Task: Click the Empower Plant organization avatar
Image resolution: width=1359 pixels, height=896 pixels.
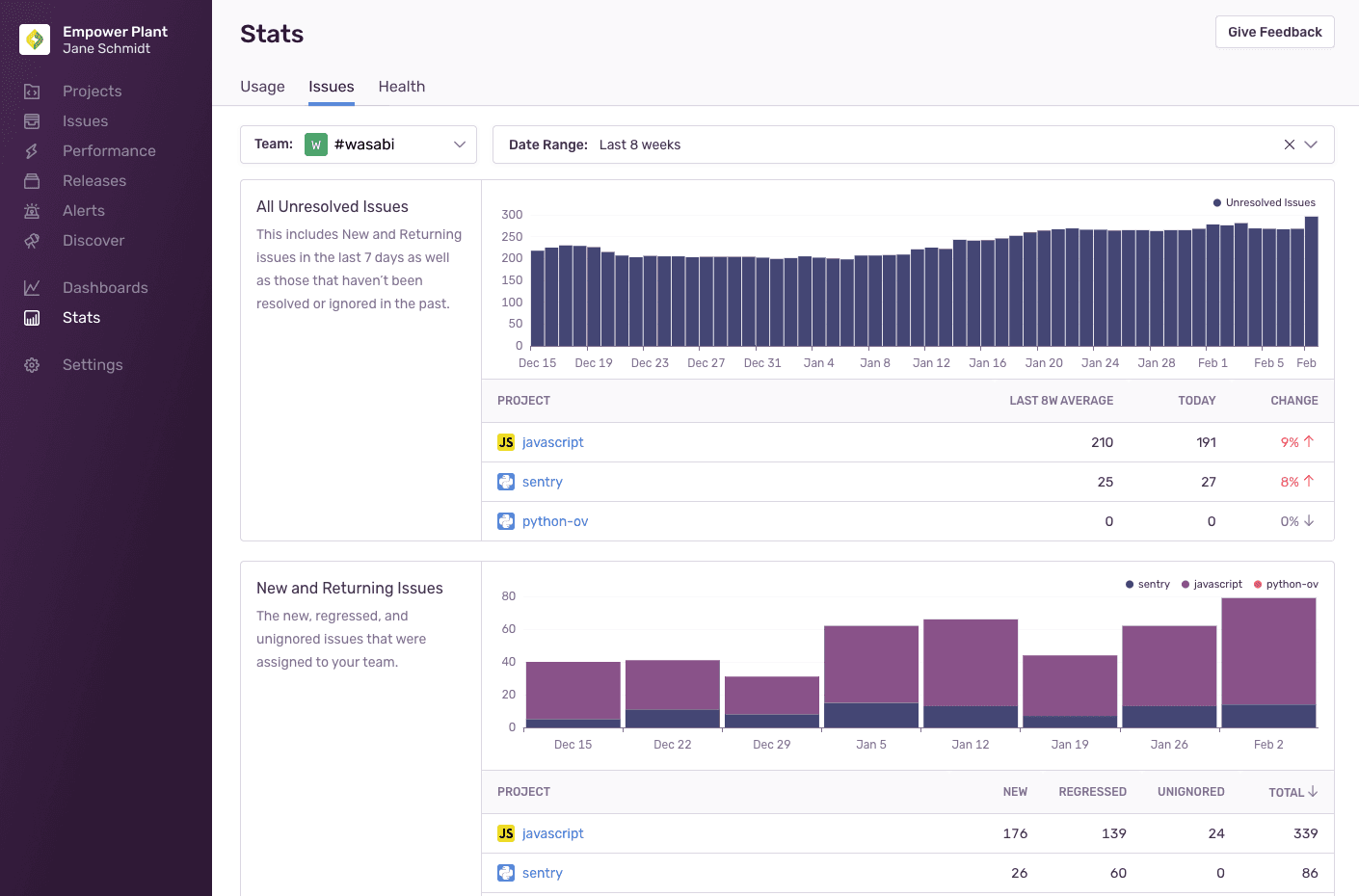Action: coord(34,40)
